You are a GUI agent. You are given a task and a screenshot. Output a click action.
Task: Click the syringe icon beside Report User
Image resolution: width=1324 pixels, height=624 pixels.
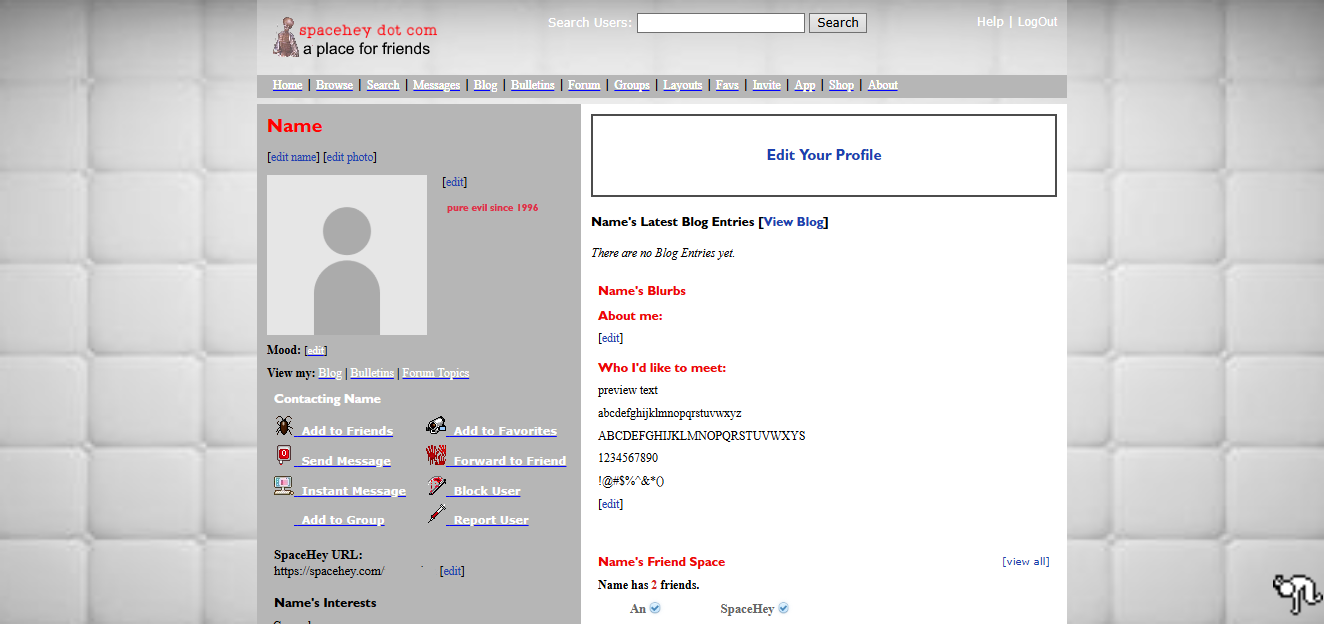click(x=436, y=515)
